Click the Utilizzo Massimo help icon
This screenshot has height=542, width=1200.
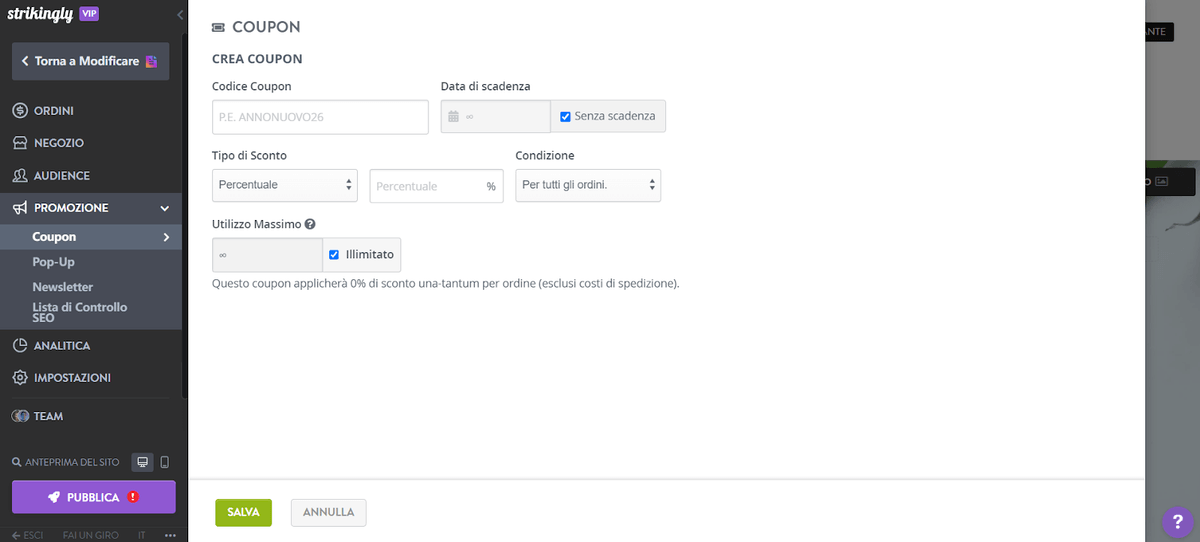[310, 223]
